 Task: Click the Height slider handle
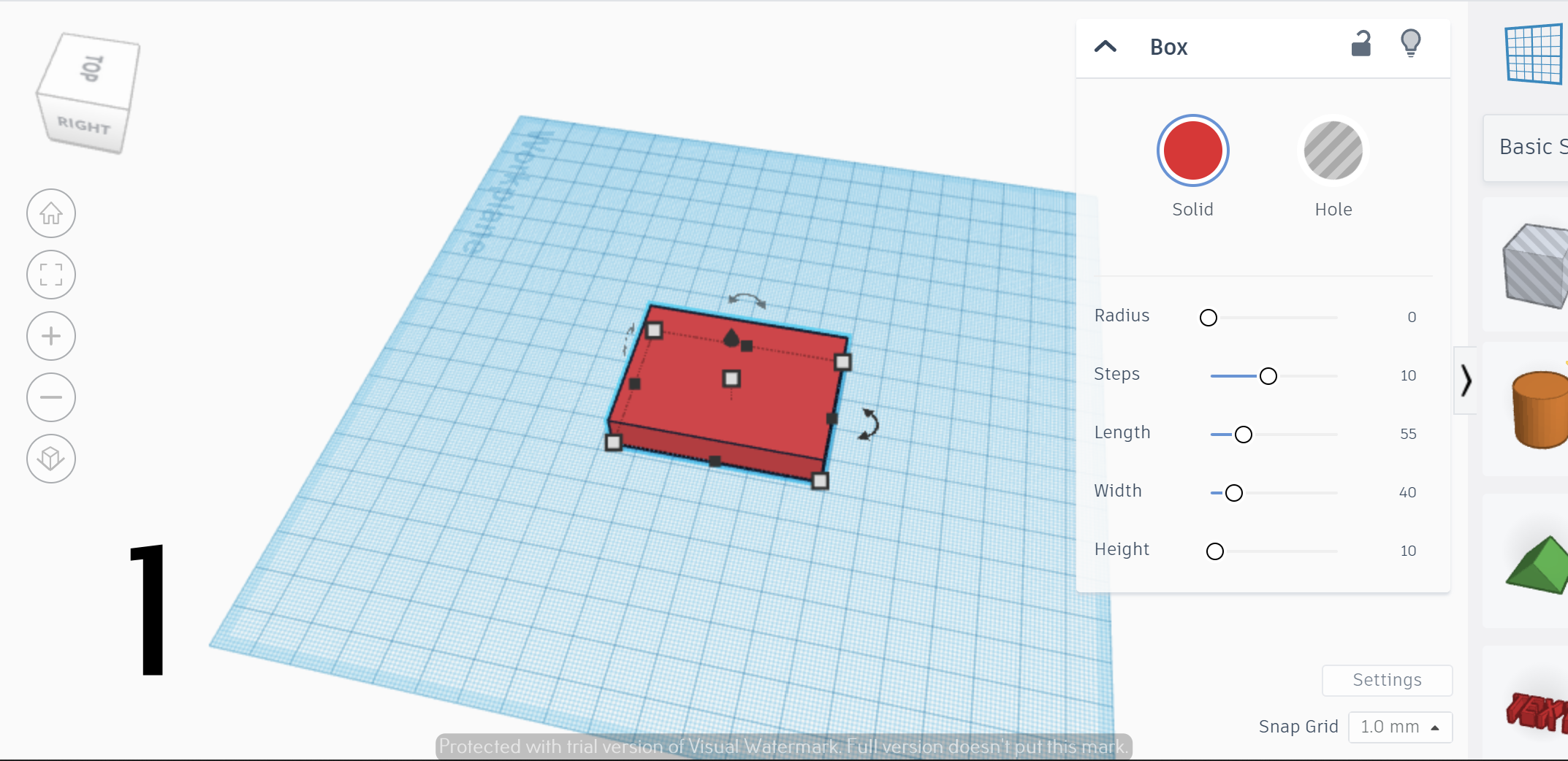pyautogui.click(x=1215, y=551)
